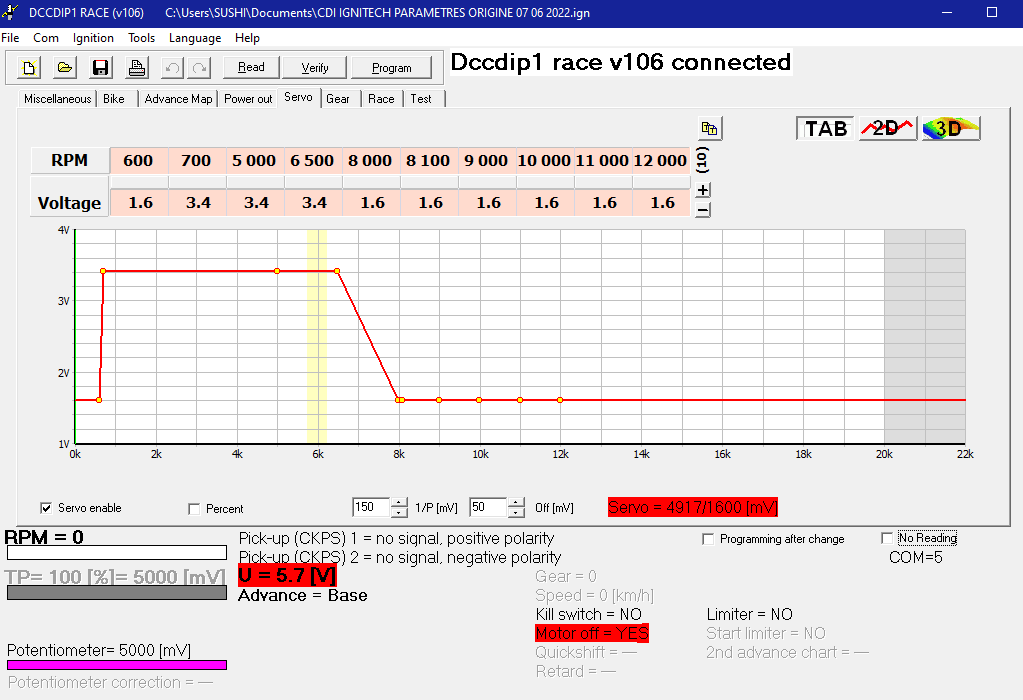Select the RPM cell 8 100

429,160
